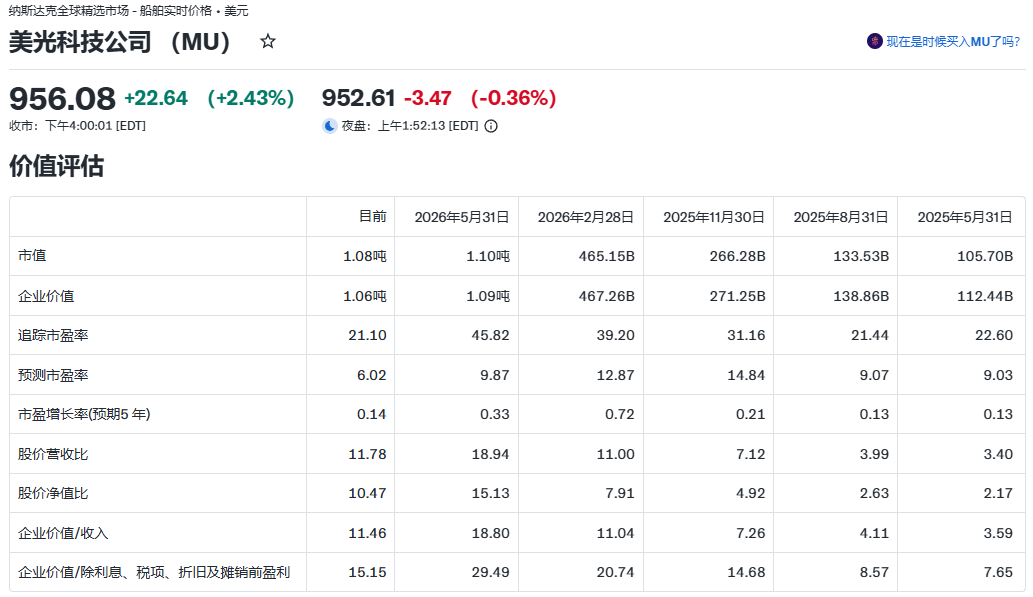1033x597 pixels.
Task: Click the 企业价值/收入 row label
Action: (x=63, y=533)
